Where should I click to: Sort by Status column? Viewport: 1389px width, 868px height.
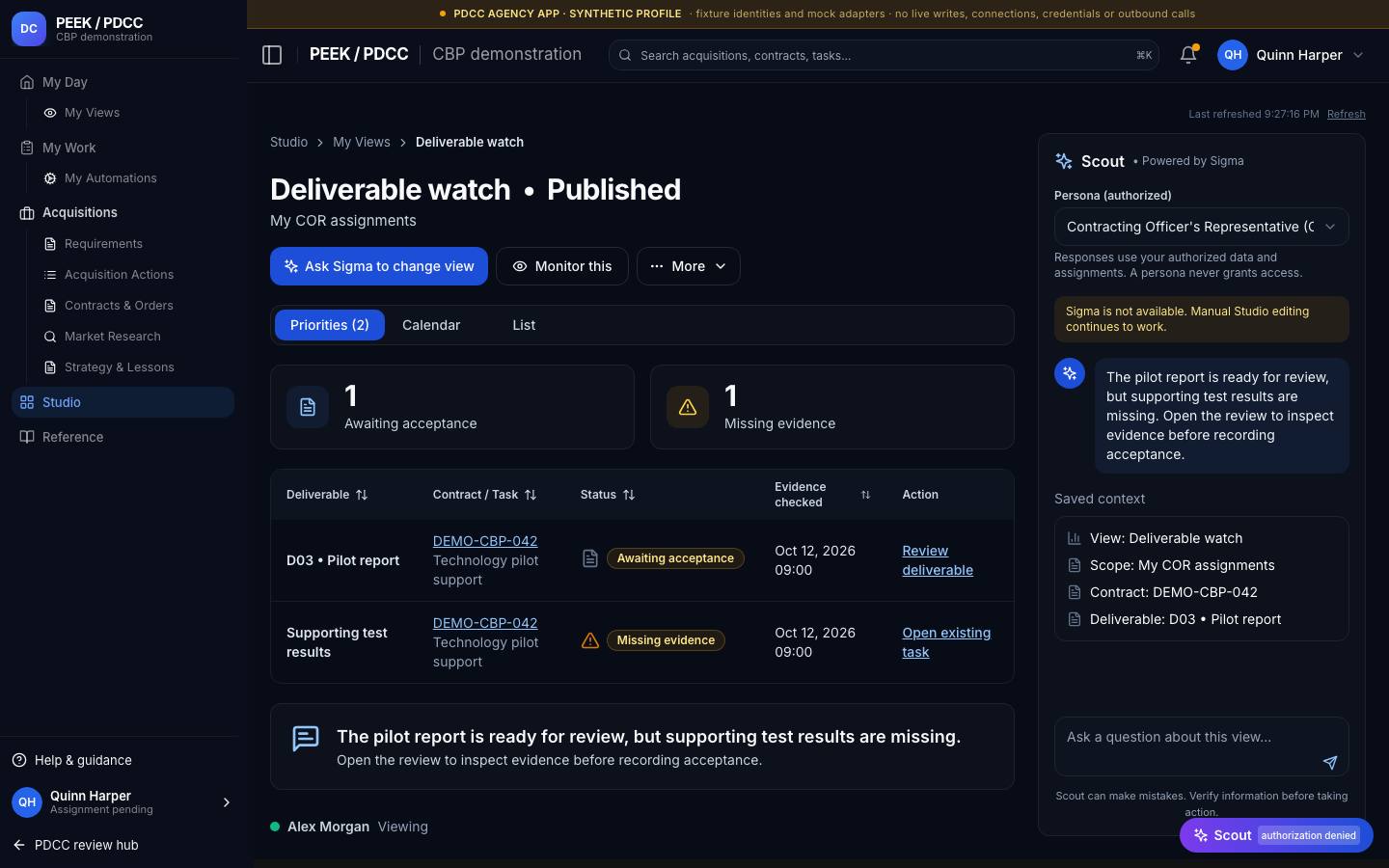608,495
